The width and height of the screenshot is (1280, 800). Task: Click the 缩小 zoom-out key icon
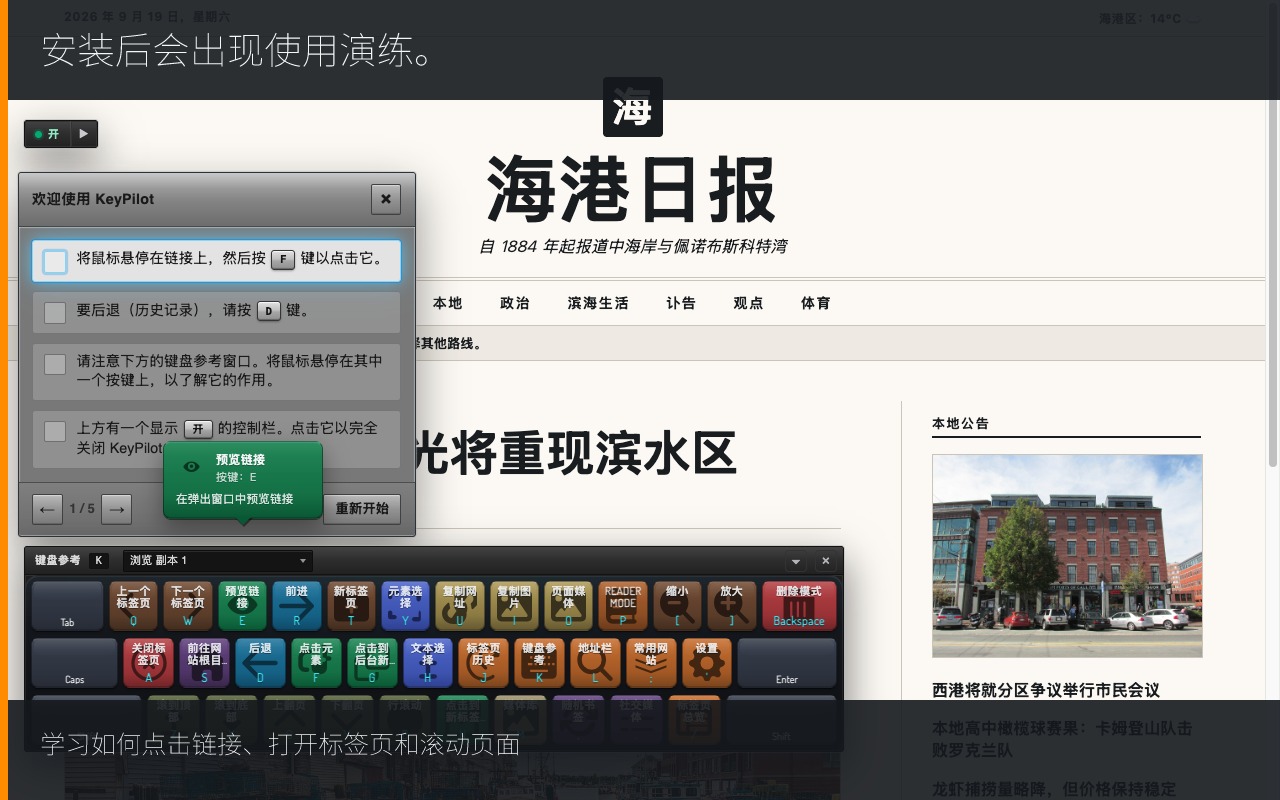click(x=677, y=606)
